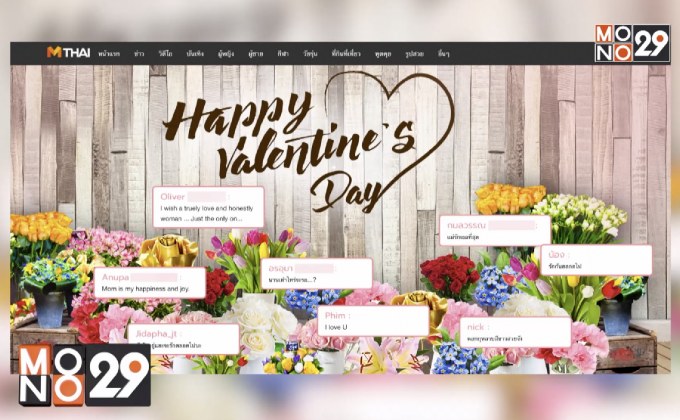Go to the วิดีโอ video section

166,54
